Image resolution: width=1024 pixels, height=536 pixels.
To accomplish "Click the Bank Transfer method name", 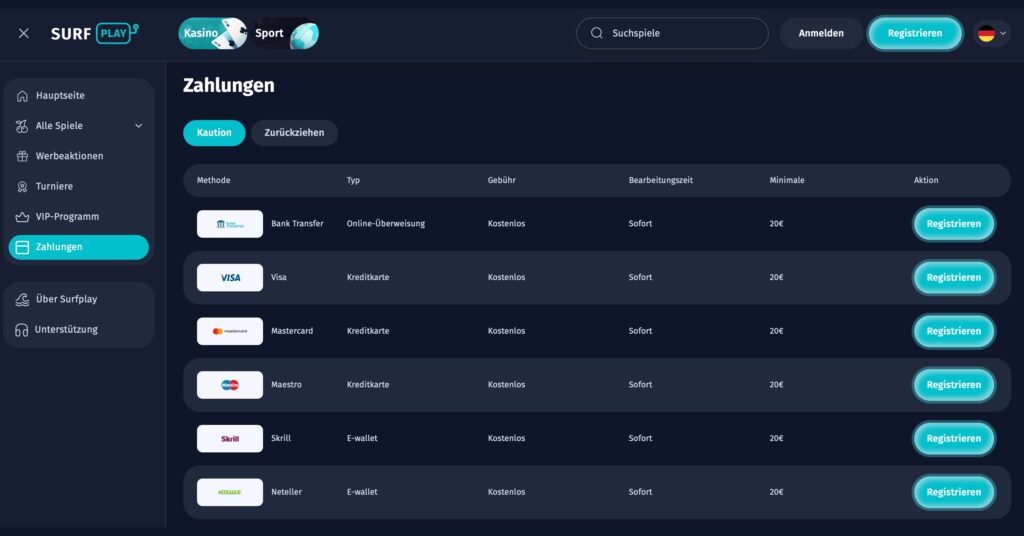I will [x=297, y=224].
